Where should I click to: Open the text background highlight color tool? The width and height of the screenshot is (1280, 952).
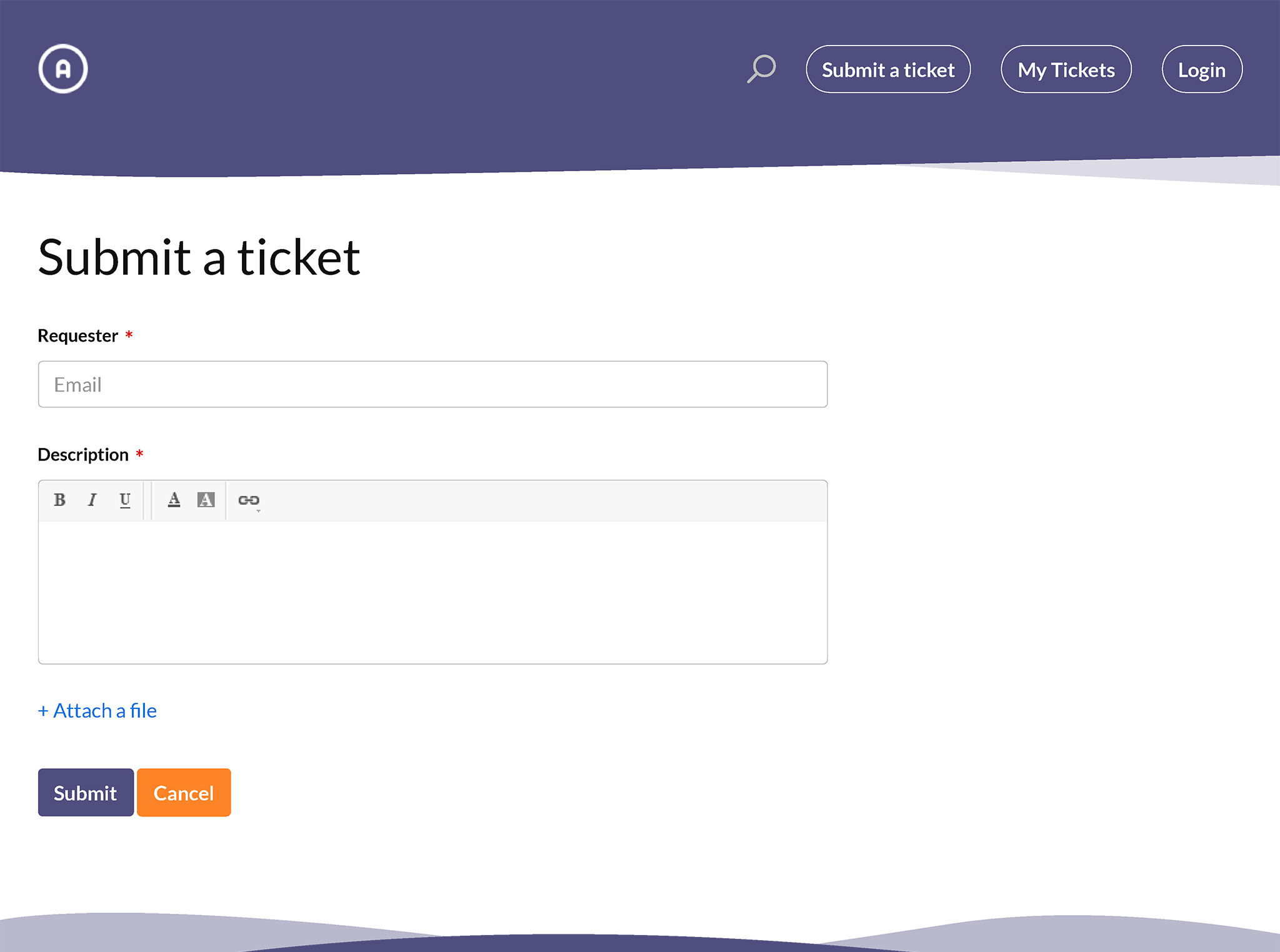[x=206, y=500]
